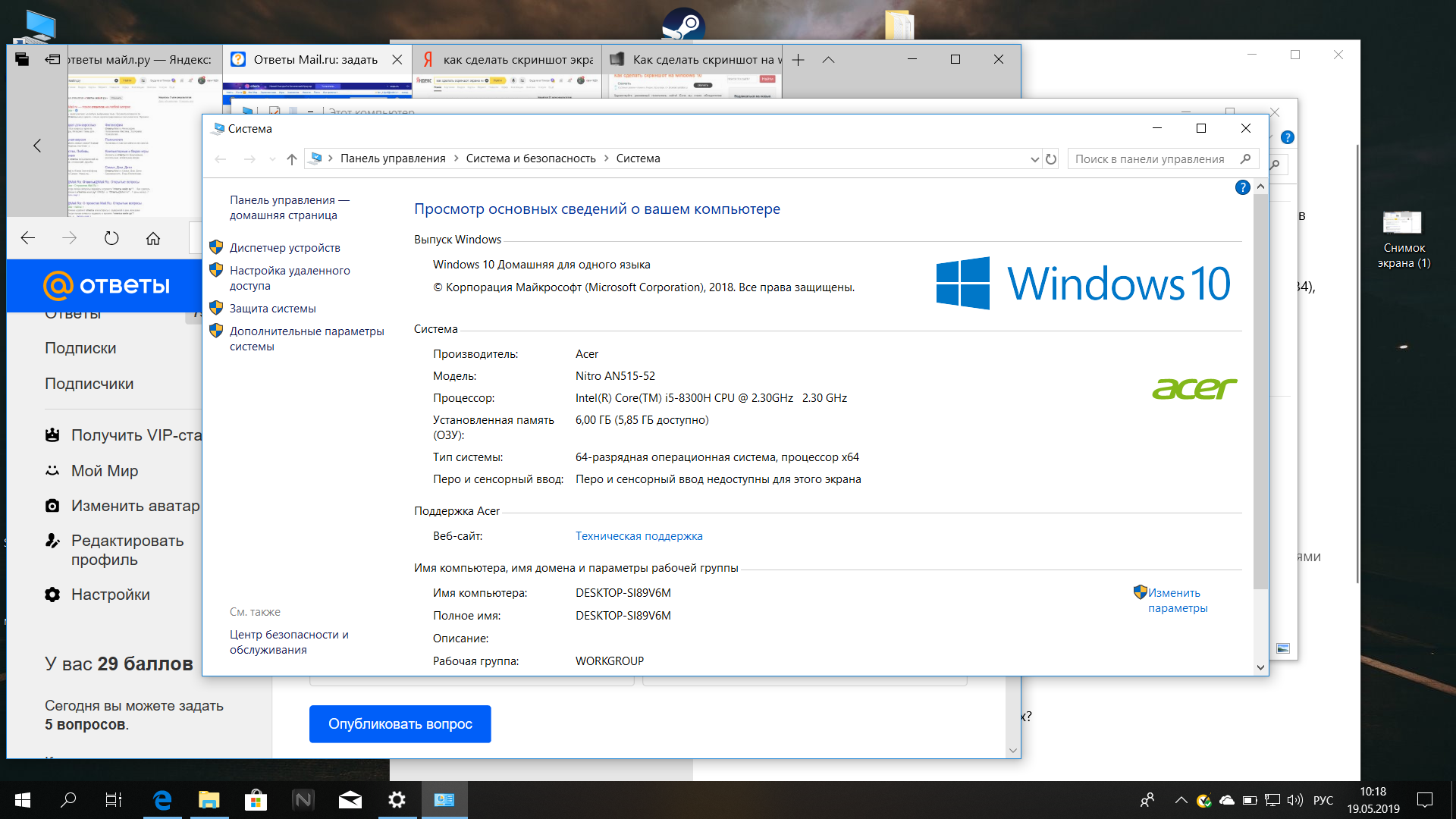Viewport: 1456px width, 819px height.
Task: Set these tabs aside in Edge
Action: click(x=52, y=60)
